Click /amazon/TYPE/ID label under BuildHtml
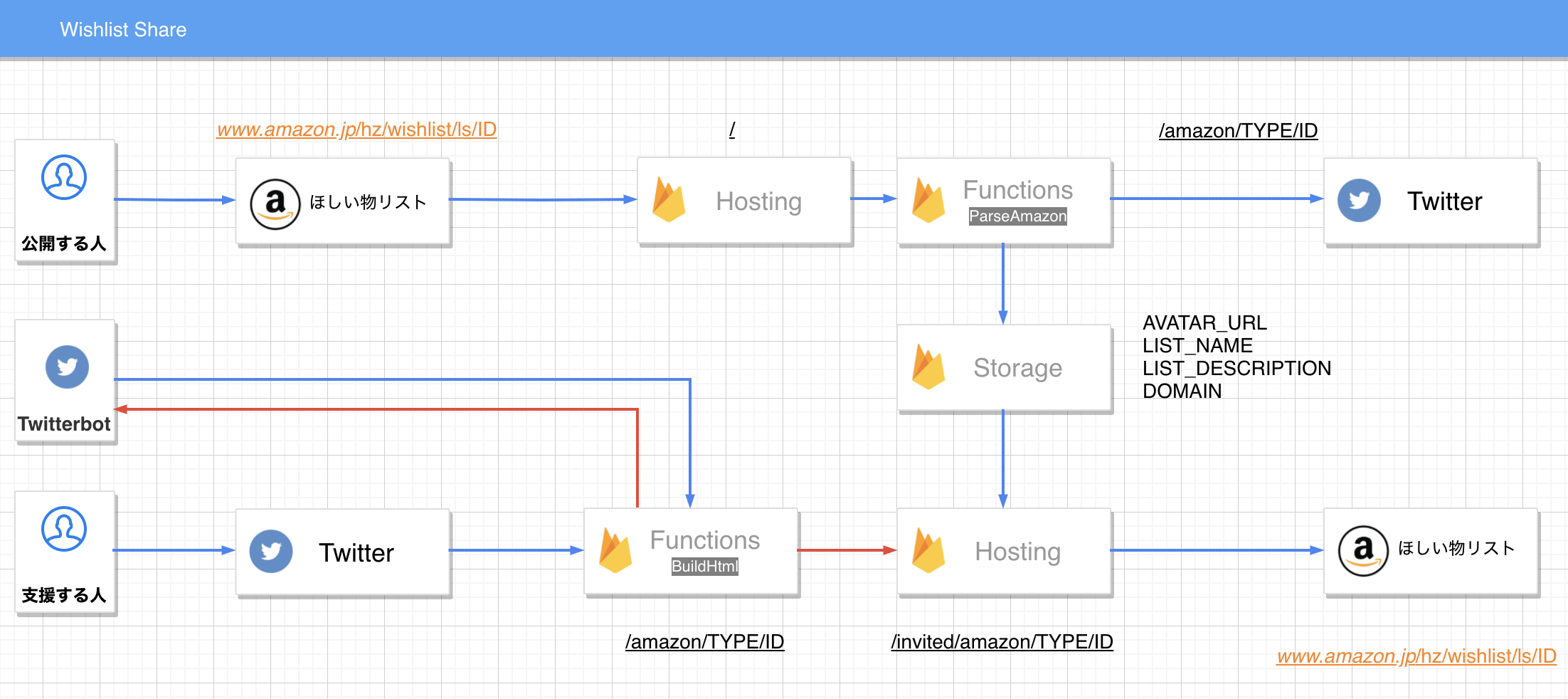Viewport: 1568px width, 699px height. (704, 642)
